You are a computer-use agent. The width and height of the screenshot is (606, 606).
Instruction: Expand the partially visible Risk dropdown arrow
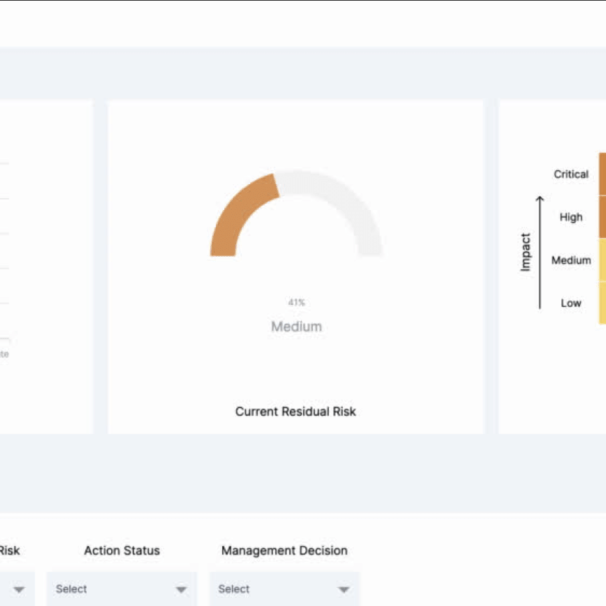pos(19,589)
